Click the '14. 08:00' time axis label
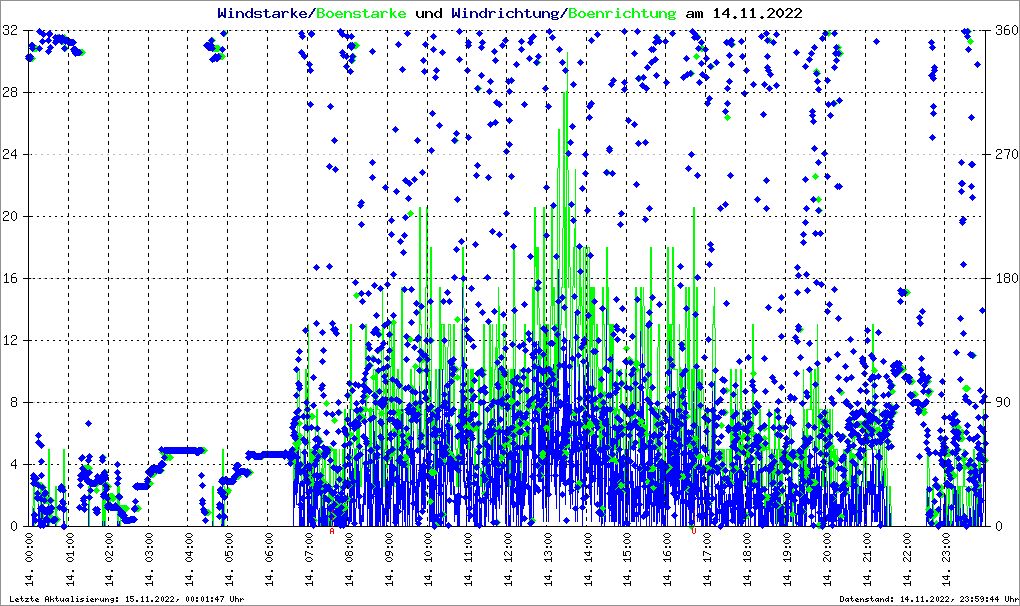This screenshot has width=1020, height=606. pyautogui.click(x=349, y=559)
